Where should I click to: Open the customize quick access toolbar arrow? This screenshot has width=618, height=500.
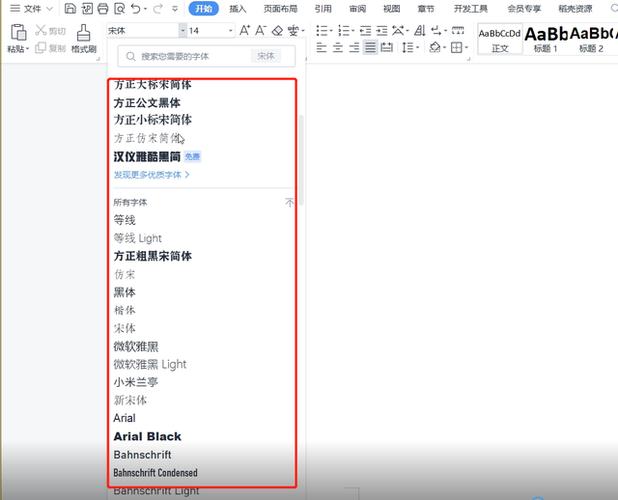click(175, 8)
